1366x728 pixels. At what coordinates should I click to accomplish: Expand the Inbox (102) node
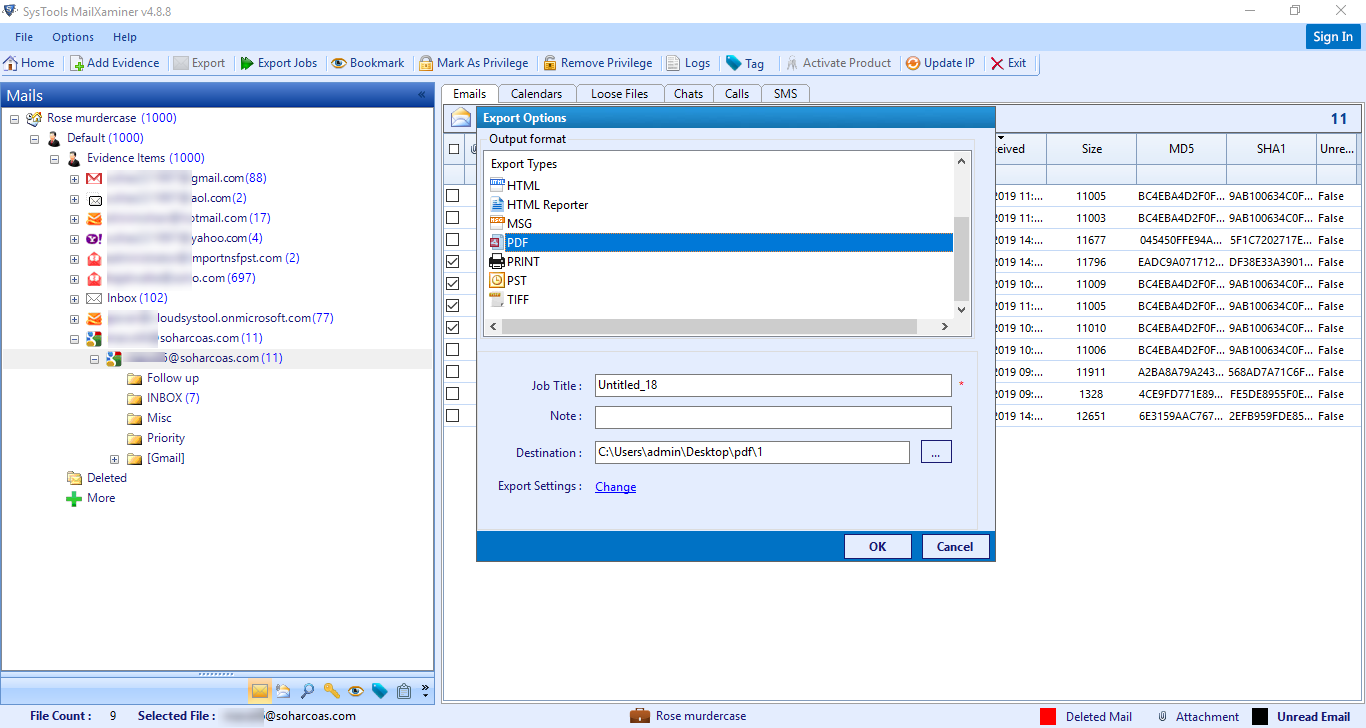(74, 298)
